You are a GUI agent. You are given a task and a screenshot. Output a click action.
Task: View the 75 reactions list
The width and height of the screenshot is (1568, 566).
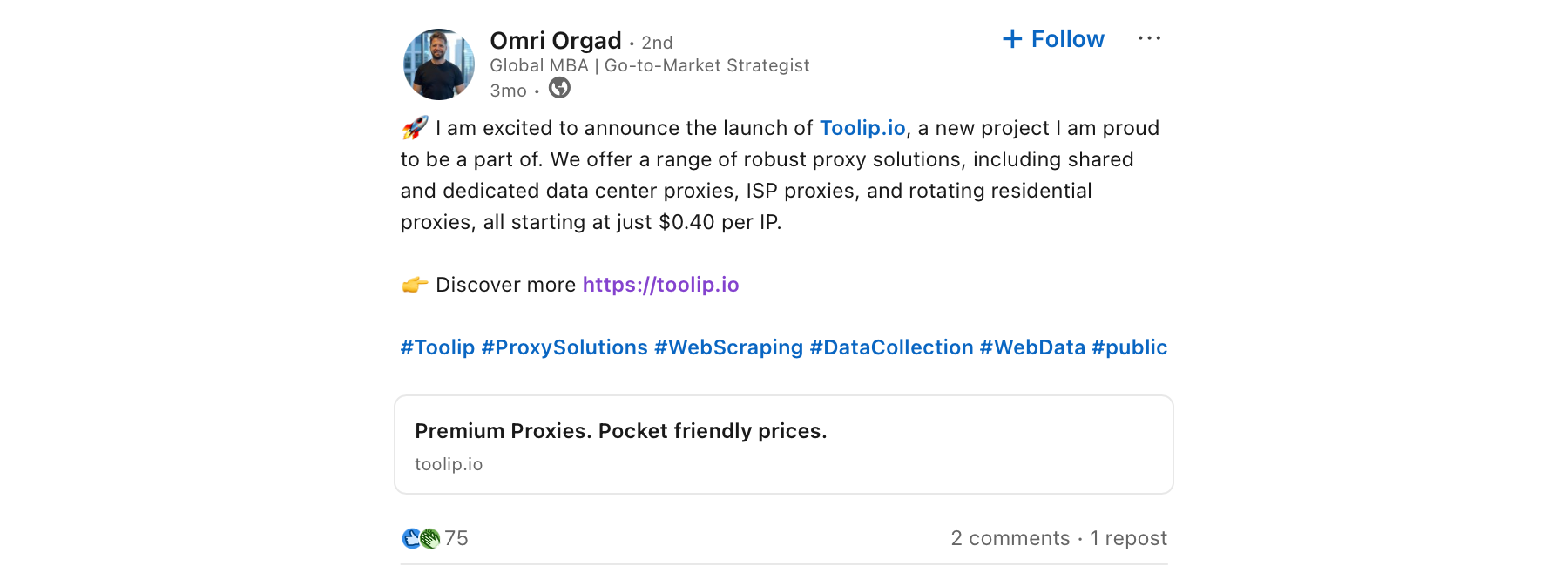[456, 538]
